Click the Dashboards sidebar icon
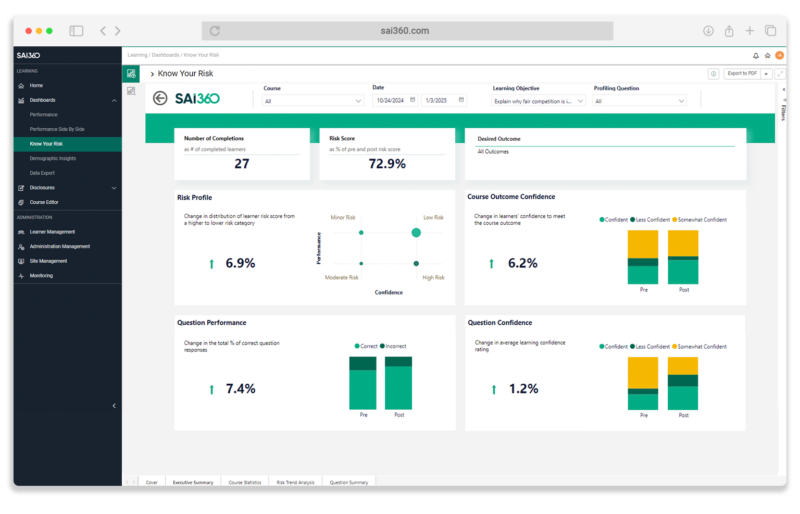This screenshot has height=514, width=800. pos(21,101)
